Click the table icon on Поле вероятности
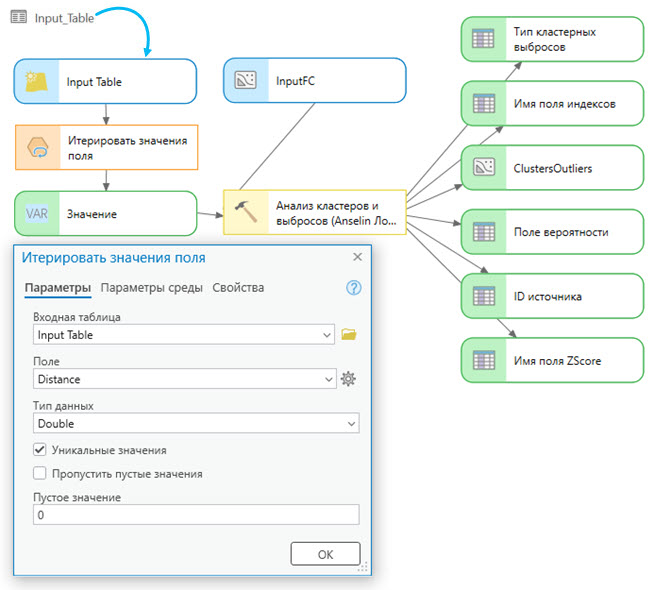 (x=483, y=232)
